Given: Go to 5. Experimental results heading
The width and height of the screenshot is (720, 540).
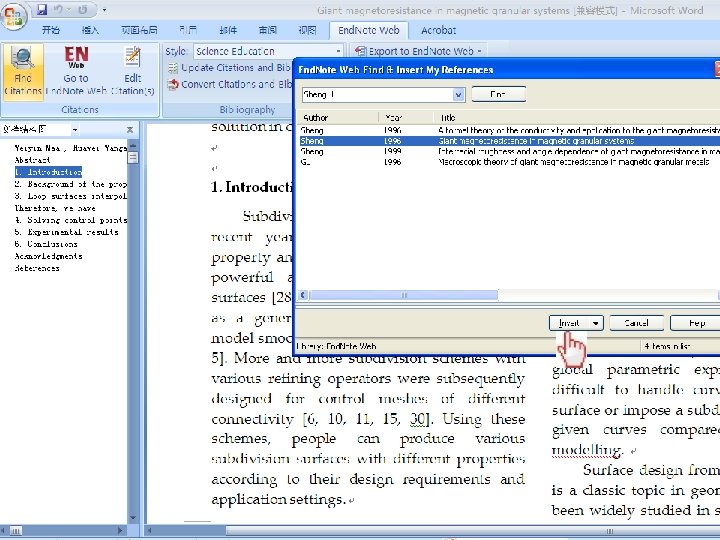Looking at the screenshot, I should [66, 232].
